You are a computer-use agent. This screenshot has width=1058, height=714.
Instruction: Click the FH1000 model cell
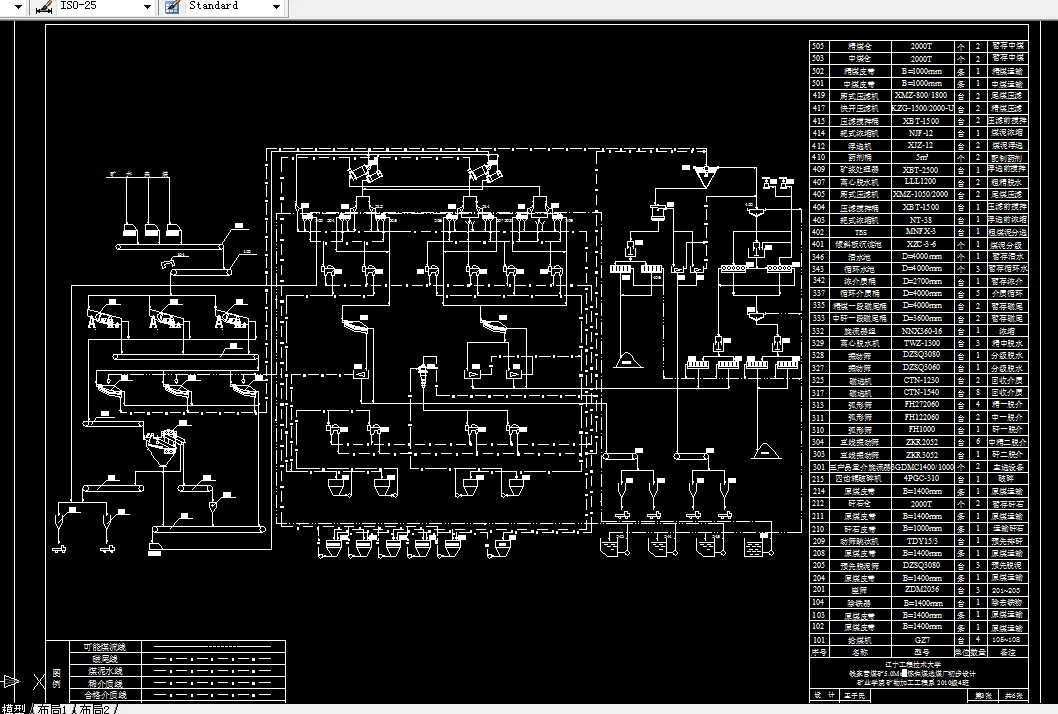[x=922, y=429]
